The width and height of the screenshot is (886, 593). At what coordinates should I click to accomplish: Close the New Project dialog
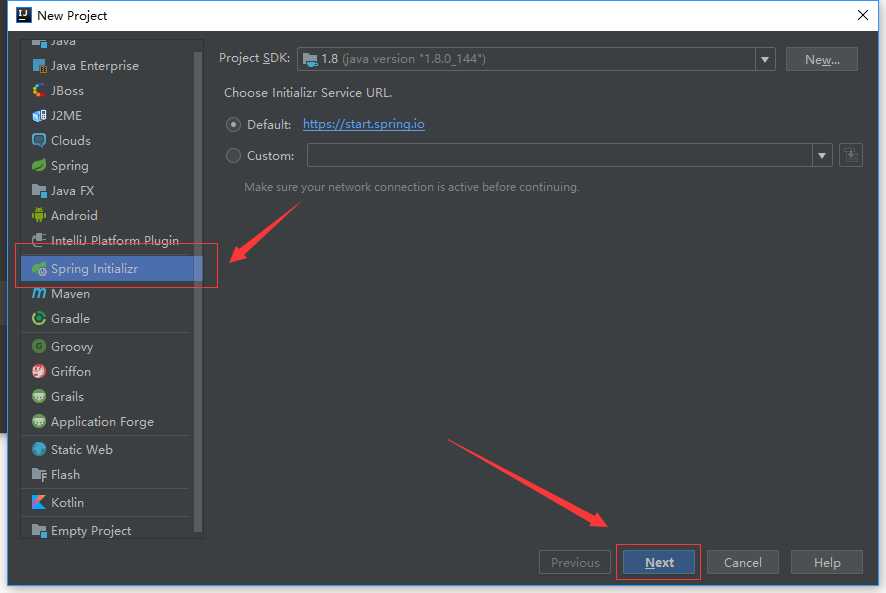pos(863,15)
